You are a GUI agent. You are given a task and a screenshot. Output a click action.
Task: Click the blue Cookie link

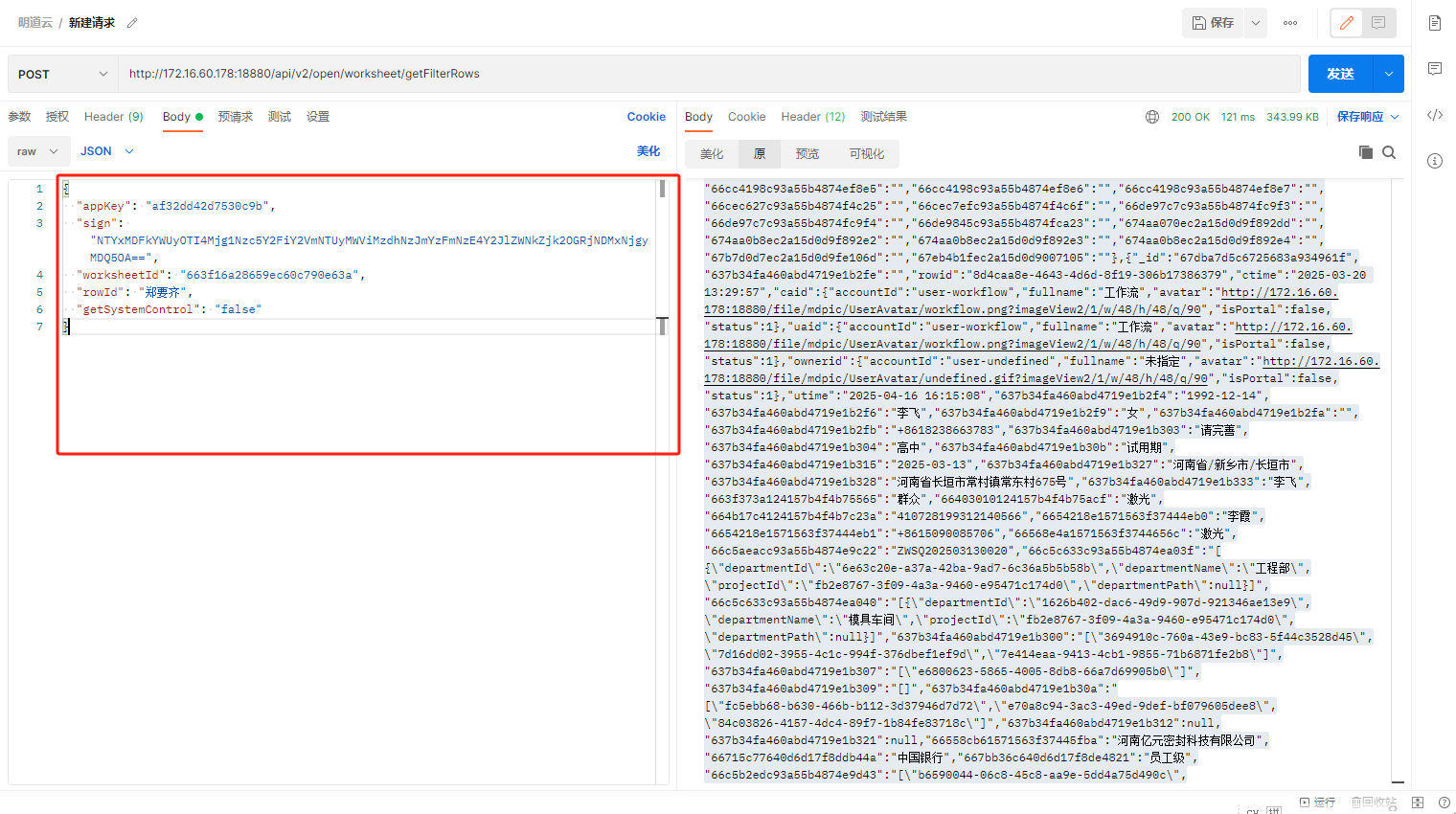coord(646,117)
